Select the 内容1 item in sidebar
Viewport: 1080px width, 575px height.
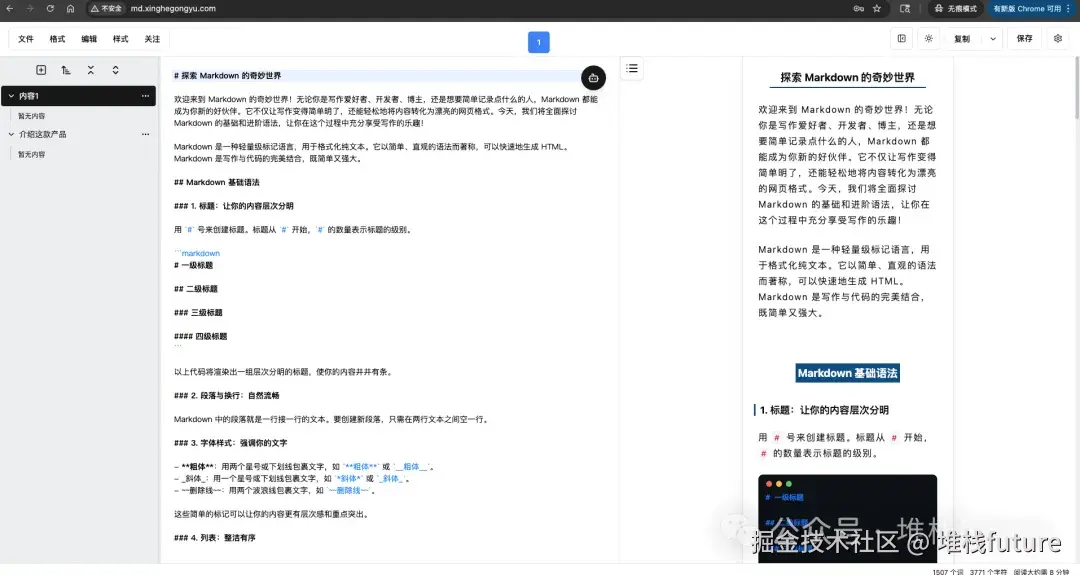(x=79, y=96)
